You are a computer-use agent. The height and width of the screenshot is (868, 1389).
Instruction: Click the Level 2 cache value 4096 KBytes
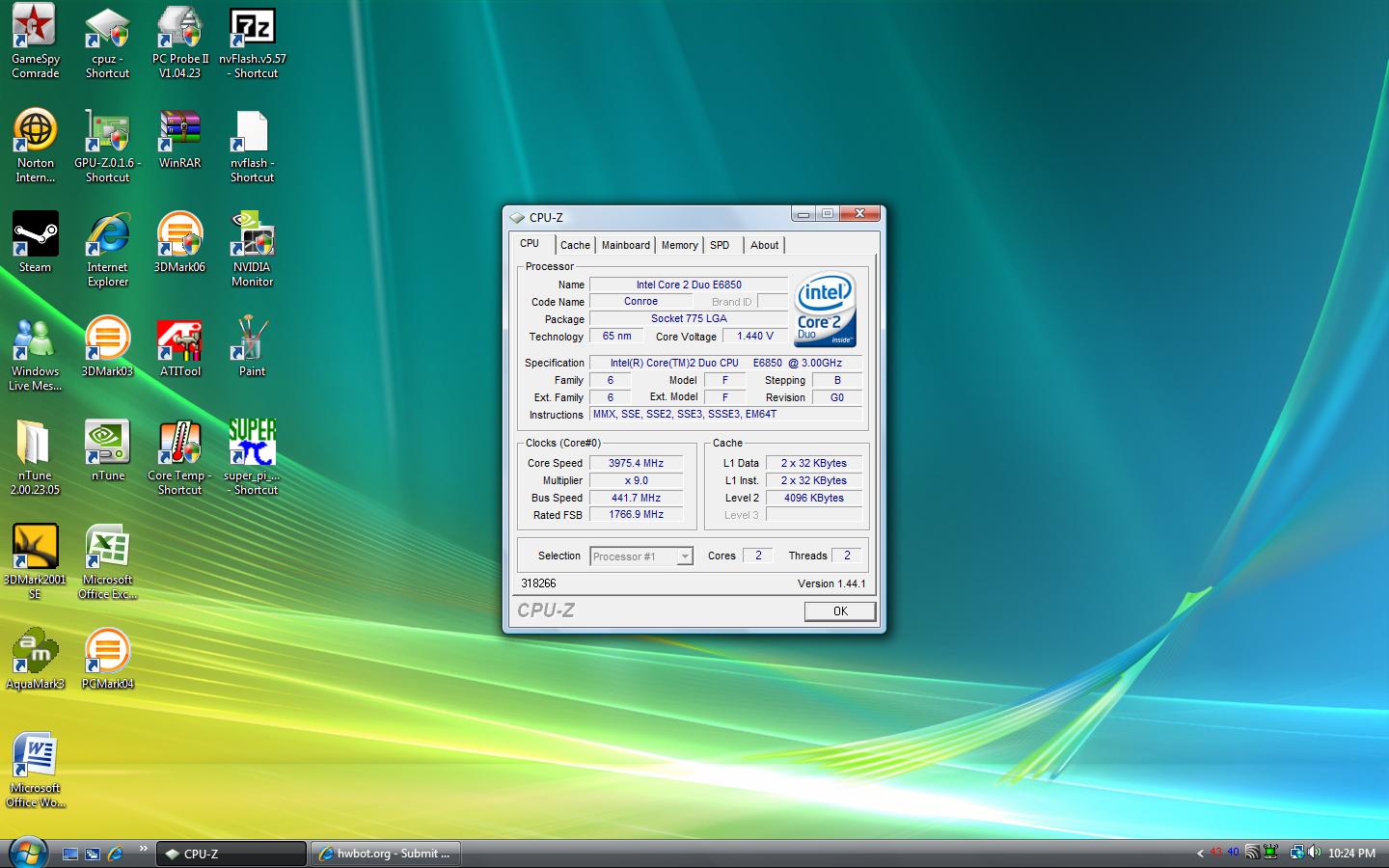pyautogui.click(x=813, y=498)
